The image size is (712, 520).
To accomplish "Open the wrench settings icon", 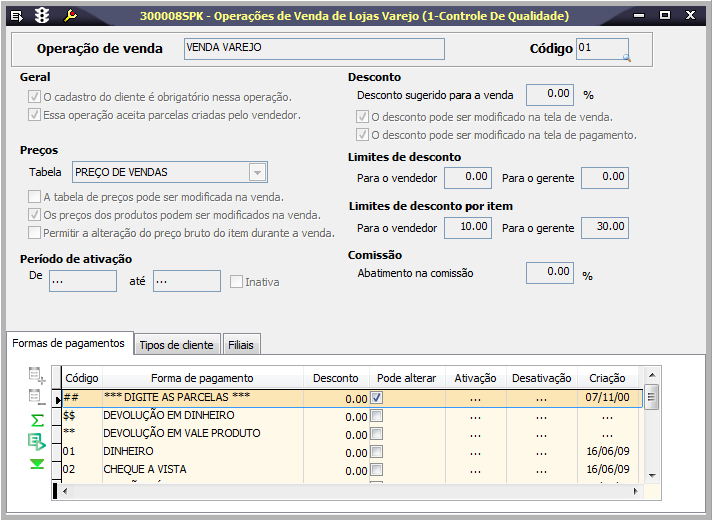I will (70, 16).
